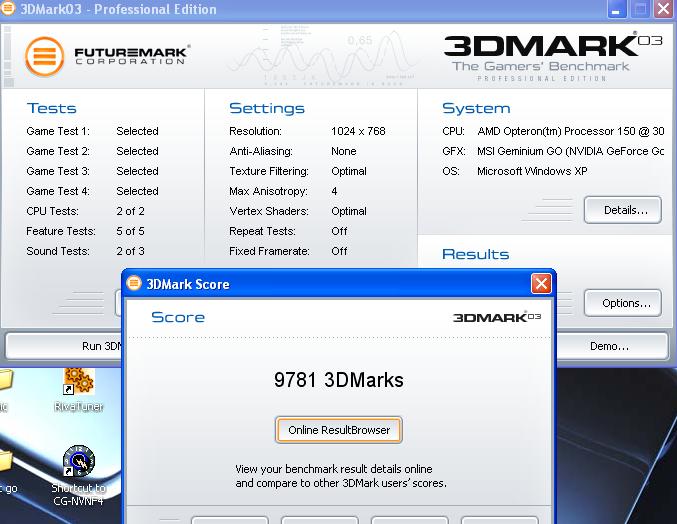Viewport: 677px width, 524px height.
Task: Click the System section heading
Action: [476, 108]
